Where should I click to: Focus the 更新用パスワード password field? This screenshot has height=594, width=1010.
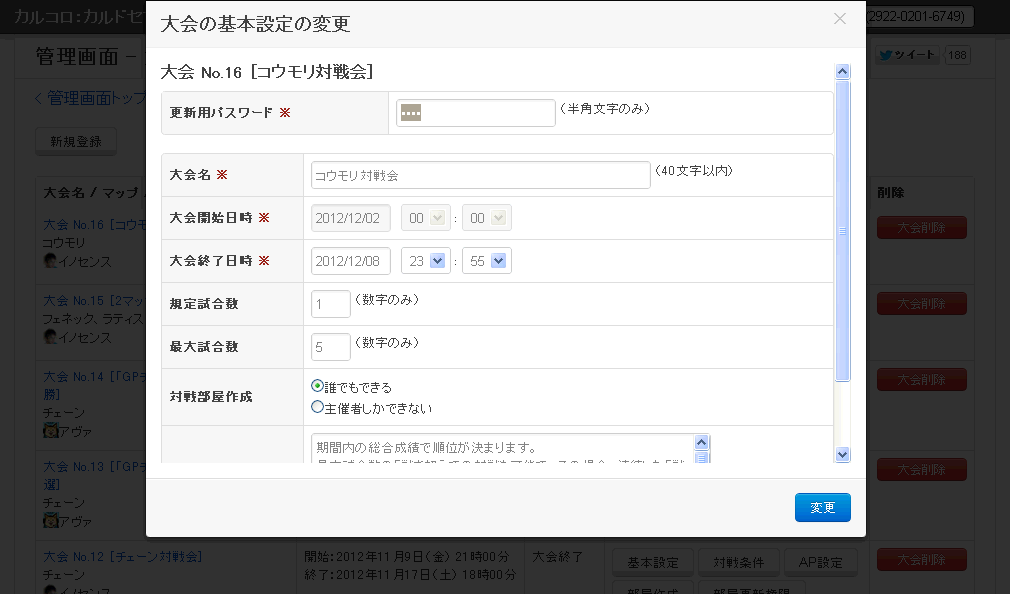click(475, 113)
